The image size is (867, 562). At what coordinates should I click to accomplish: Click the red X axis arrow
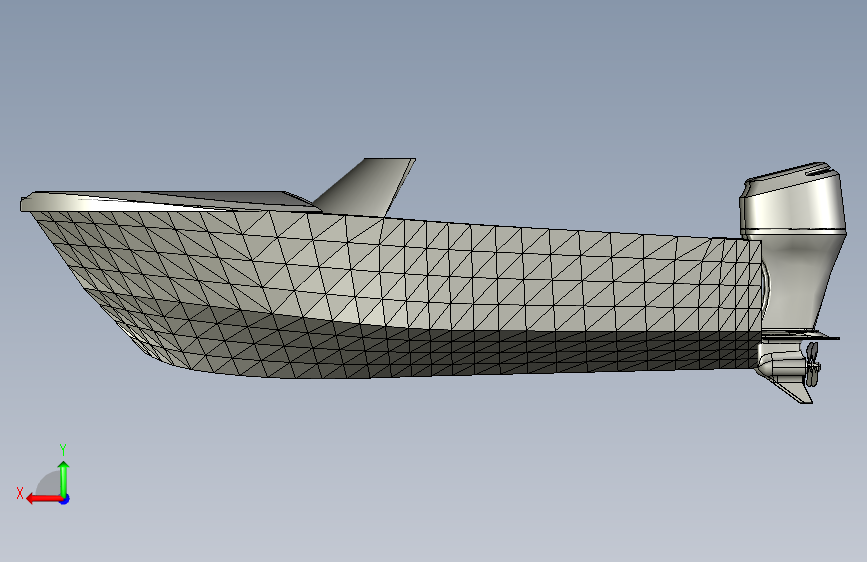tap(45, 499)
